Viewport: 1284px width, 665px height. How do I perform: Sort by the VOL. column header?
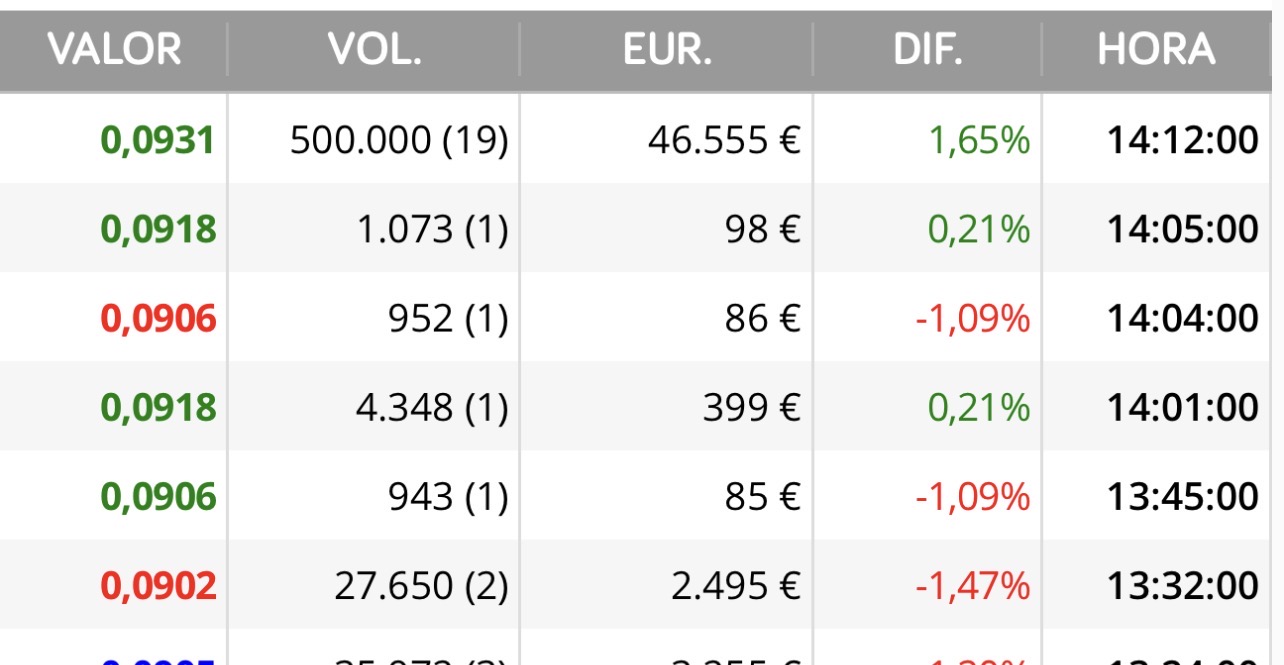tap(374, 49)
